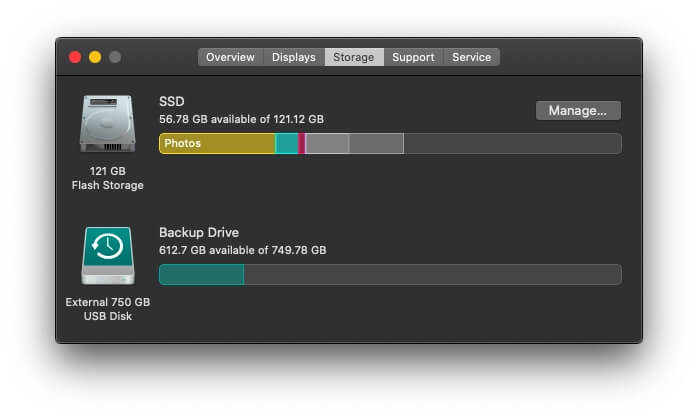This screenshot has width=698, height=417.
Task: Click the first gray SSD storage segment
Action: (x=327, y=144)
